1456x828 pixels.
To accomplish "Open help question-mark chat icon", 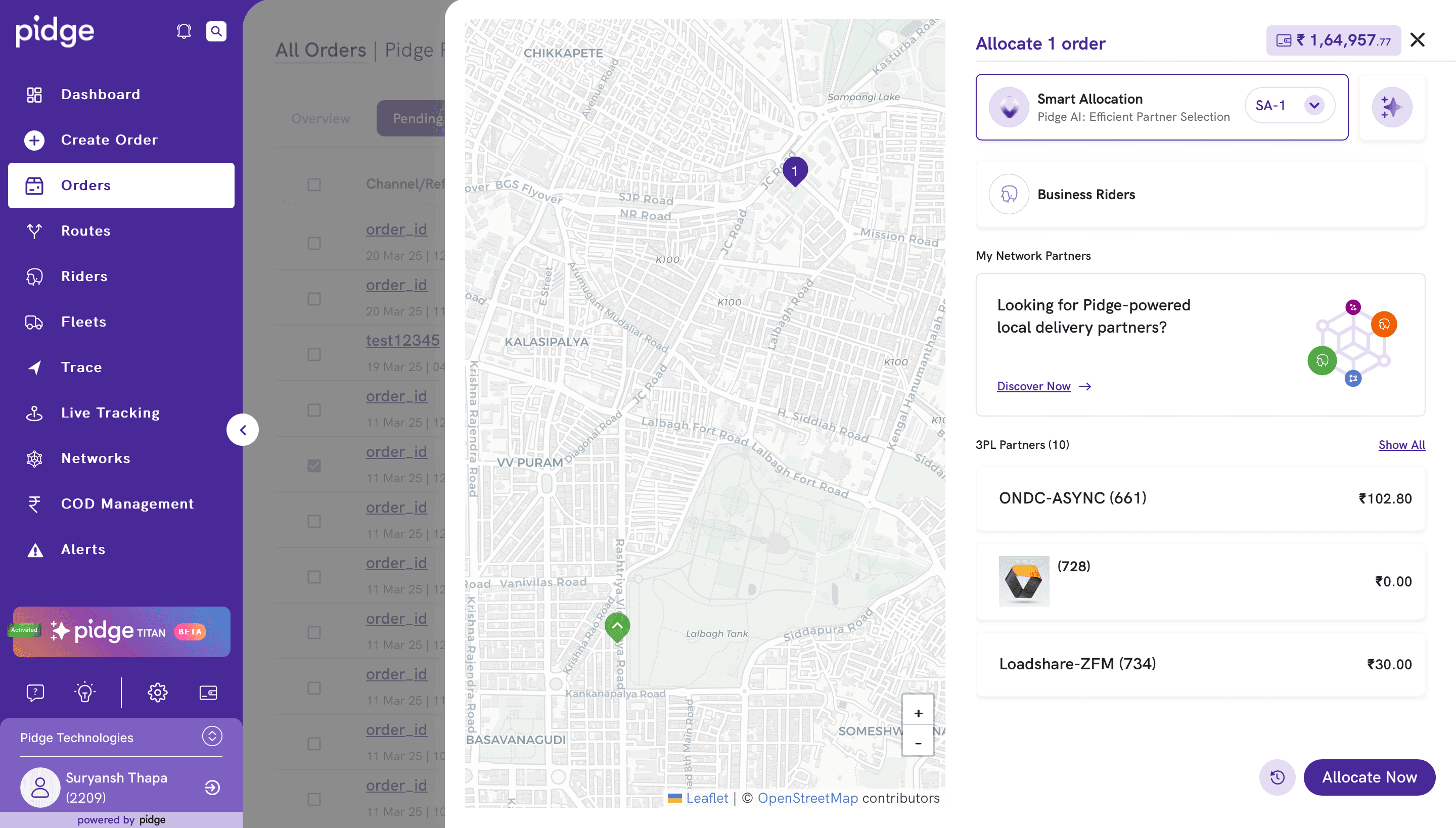I will [x=35, y=692].
